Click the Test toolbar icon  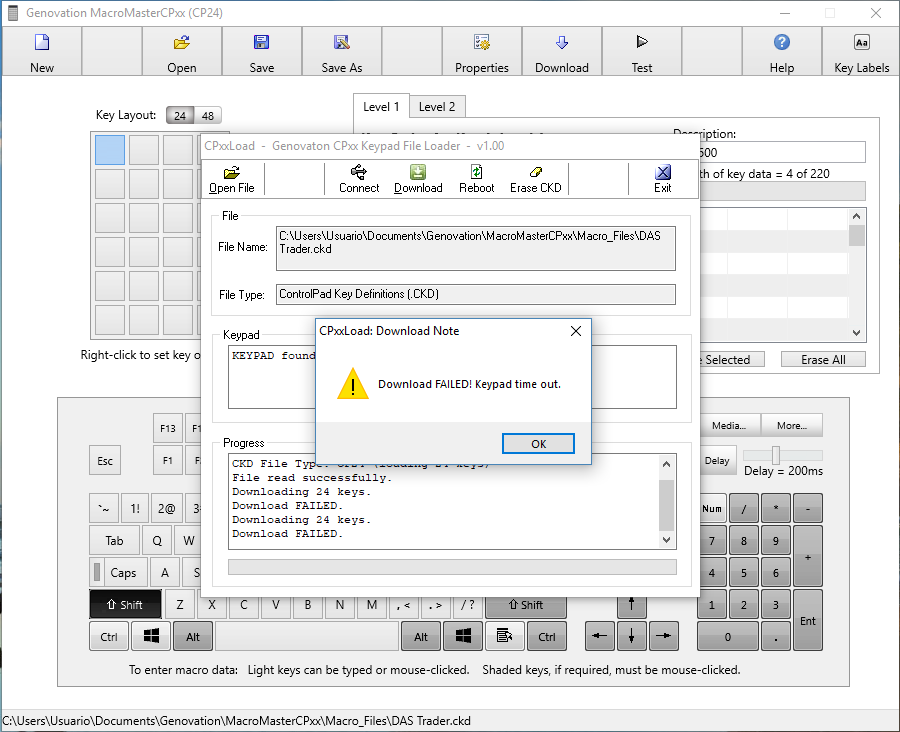pos(642,52)
